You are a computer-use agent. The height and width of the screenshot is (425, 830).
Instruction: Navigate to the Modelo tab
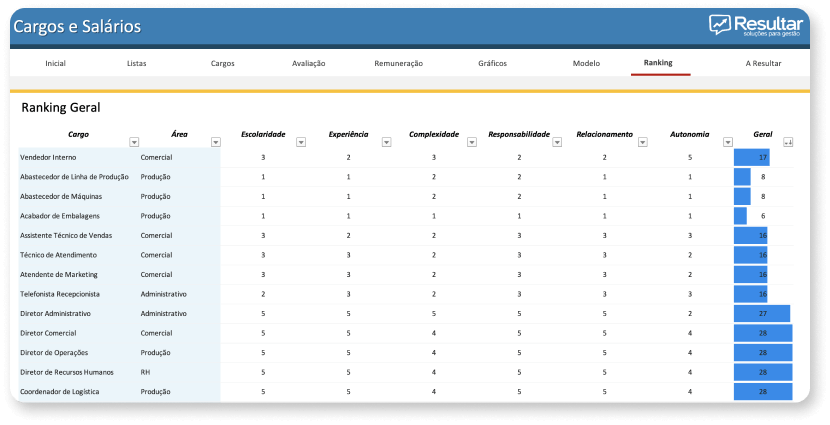point(586,63)
